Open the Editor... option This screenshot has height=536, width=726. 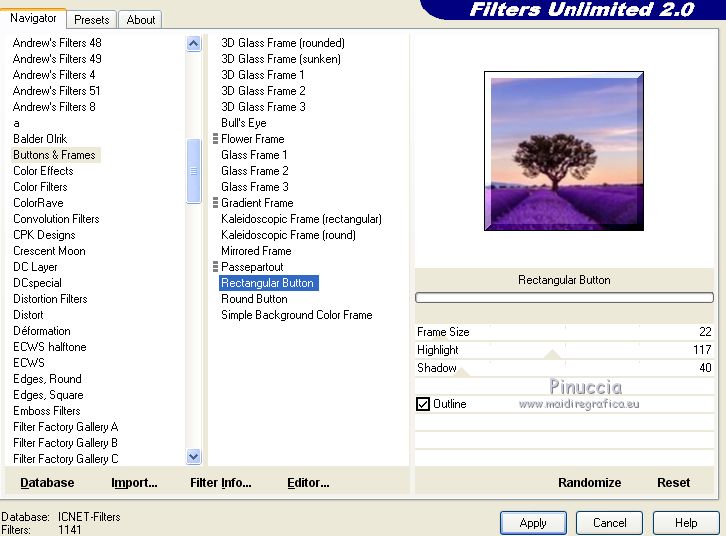click(308, 482)
